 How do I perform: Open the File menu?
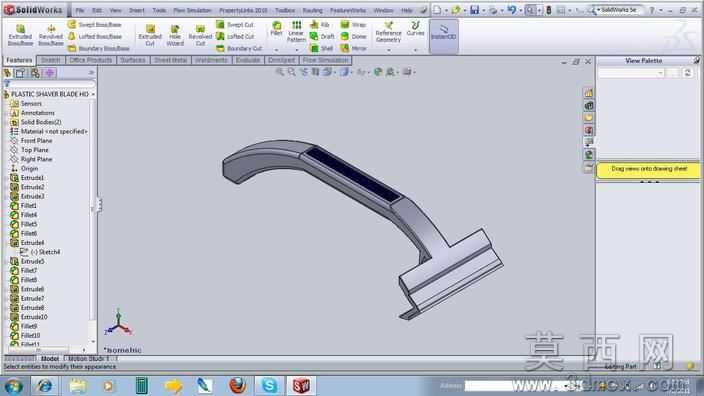pyautogui.click(x=80, y=10)
